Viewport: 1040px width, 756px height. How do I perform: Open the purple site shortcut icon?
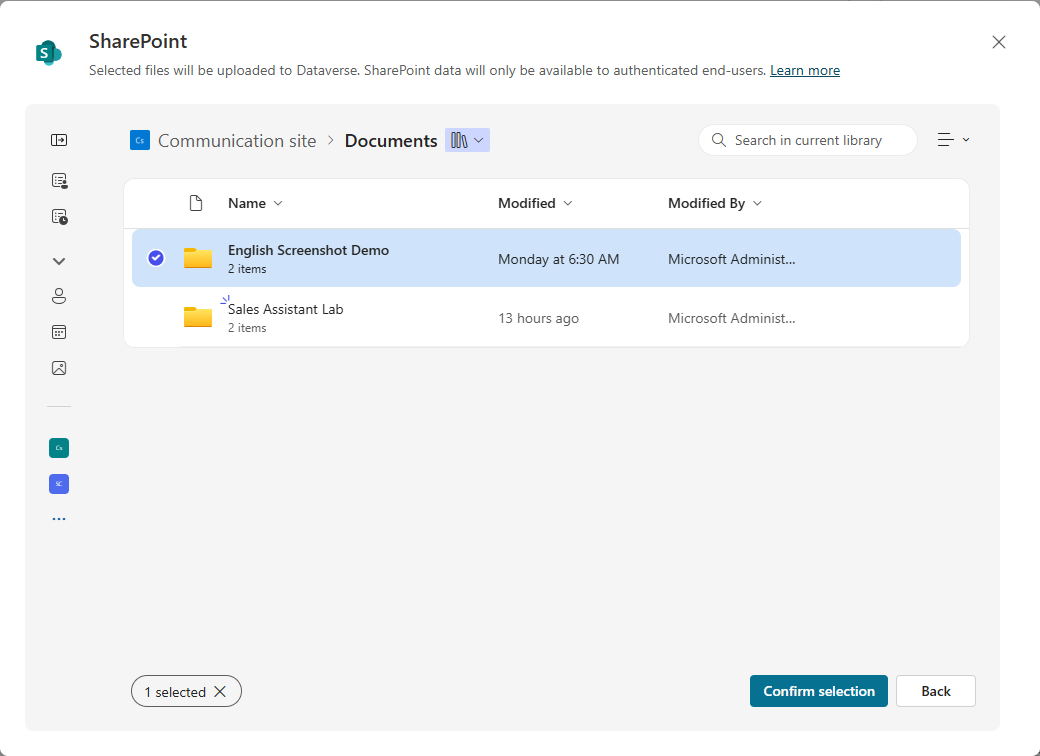click(x=59, y=484)
